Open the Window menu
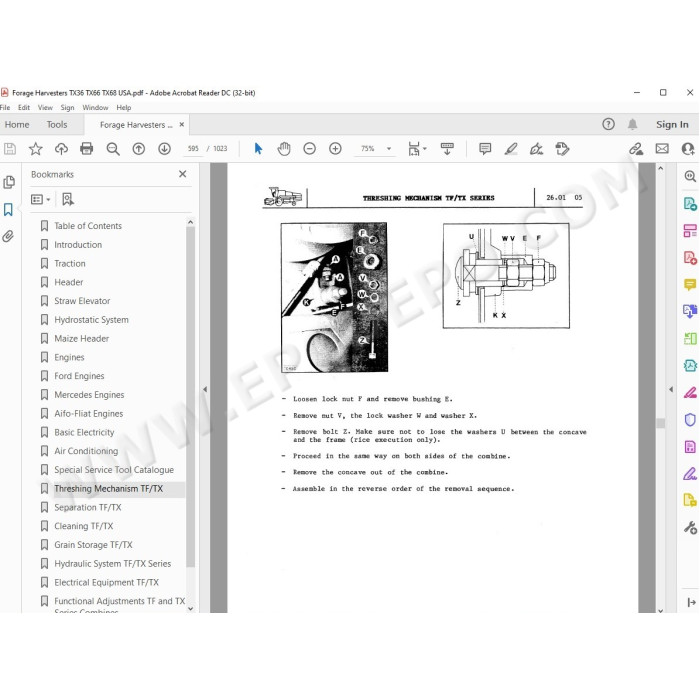Image resolution: width=700 pixels, height=700 pixels. 95,108
